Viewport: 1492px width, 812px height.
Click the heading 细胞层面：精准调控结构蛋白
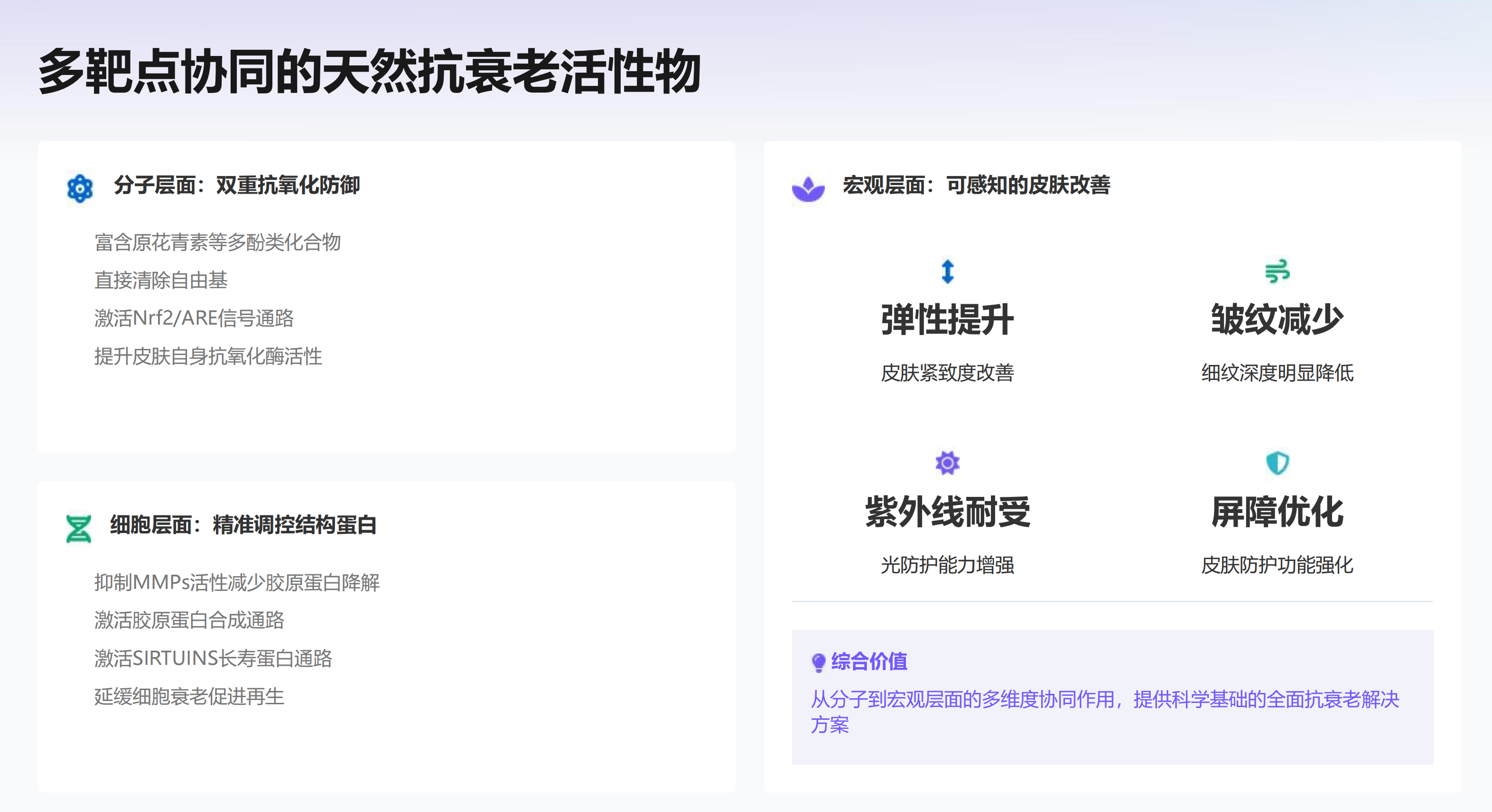[x=243, y=525]
